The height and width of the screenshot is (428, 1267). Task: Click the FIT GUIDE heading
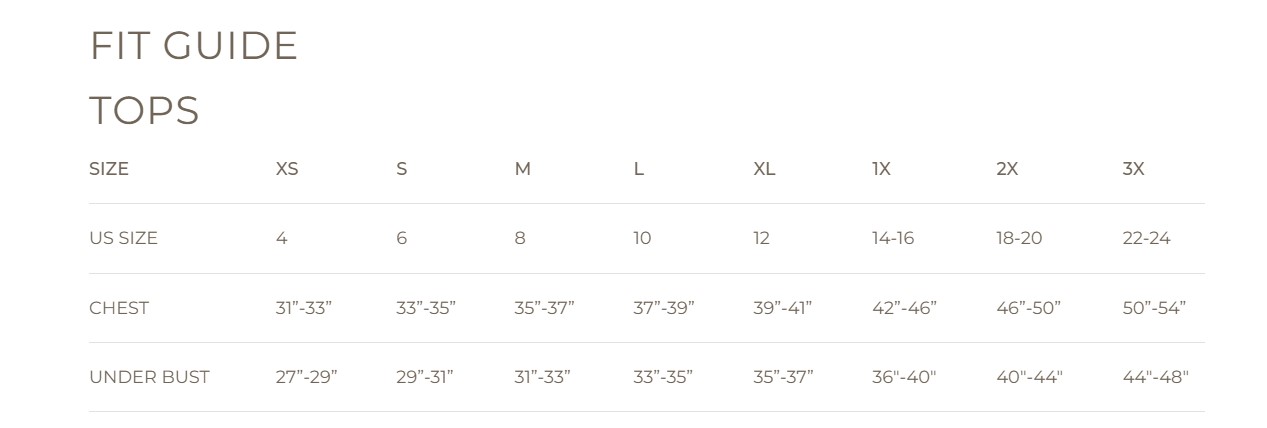click(194, 46)
